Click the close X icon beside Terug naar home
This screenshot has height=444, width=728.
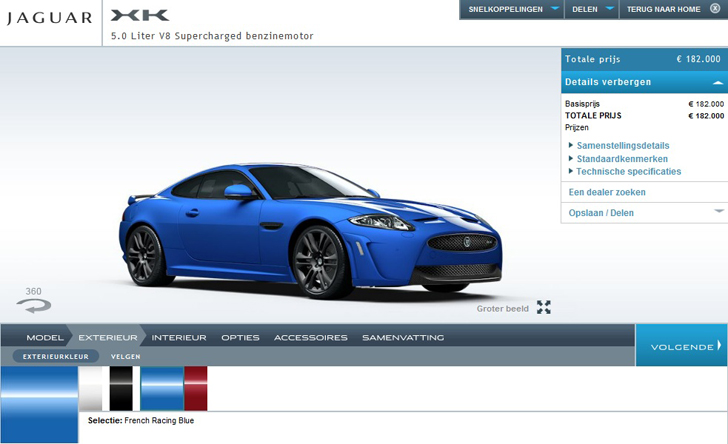coord(715,8)
